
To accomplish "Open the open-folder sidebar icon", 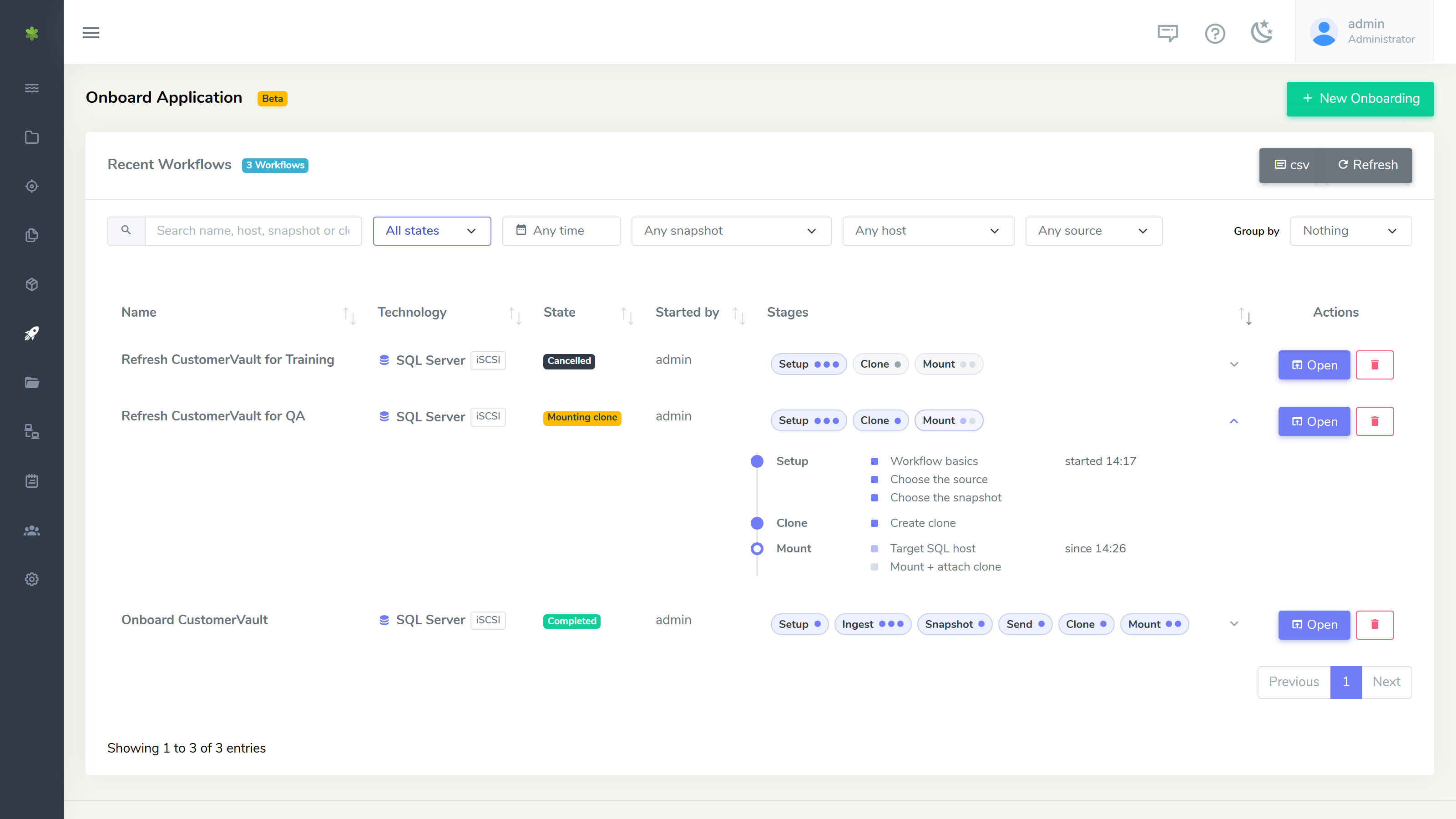I will coord(32,383).
